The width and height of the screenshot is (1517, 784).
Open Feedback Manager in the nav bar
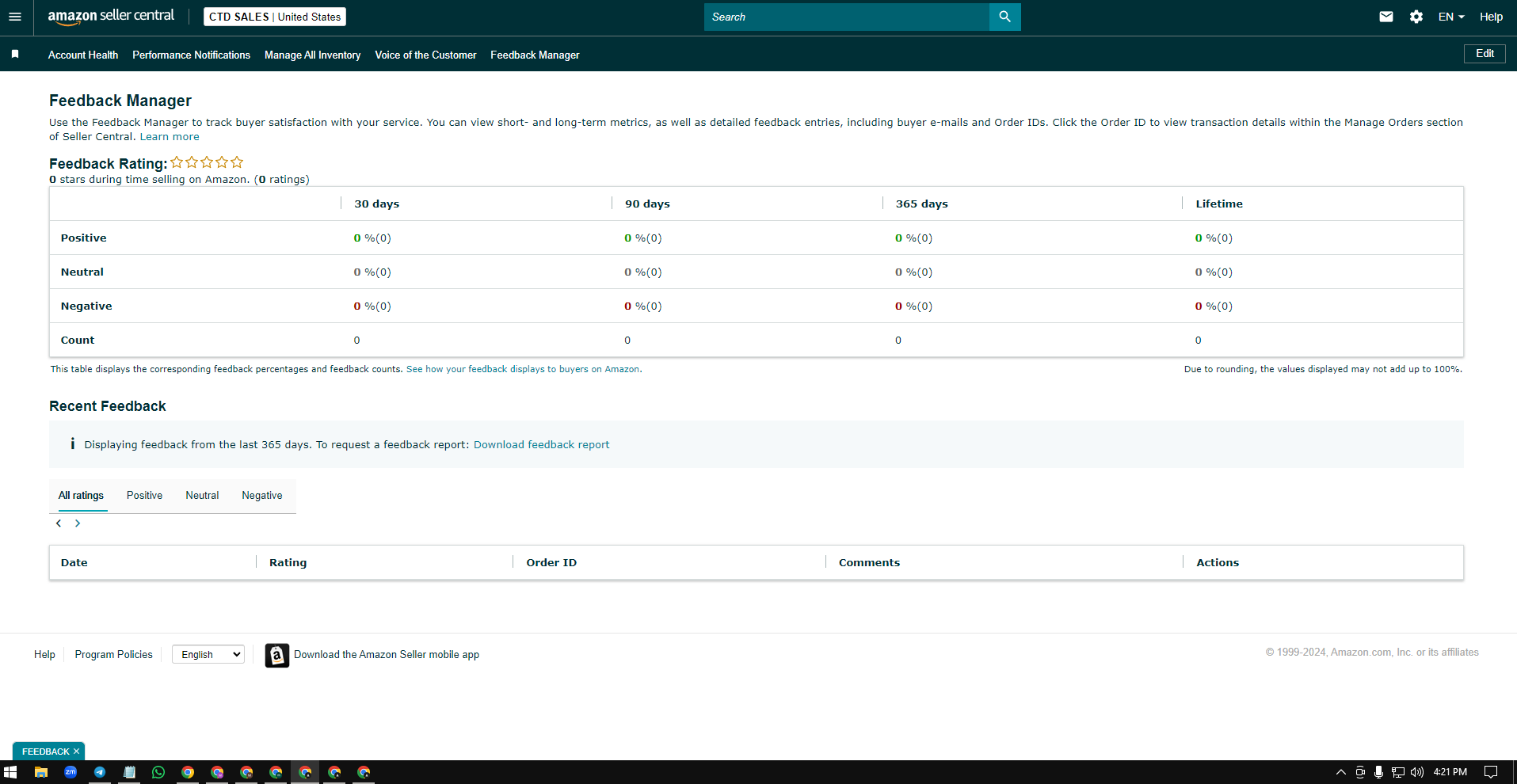click(535, 55)
